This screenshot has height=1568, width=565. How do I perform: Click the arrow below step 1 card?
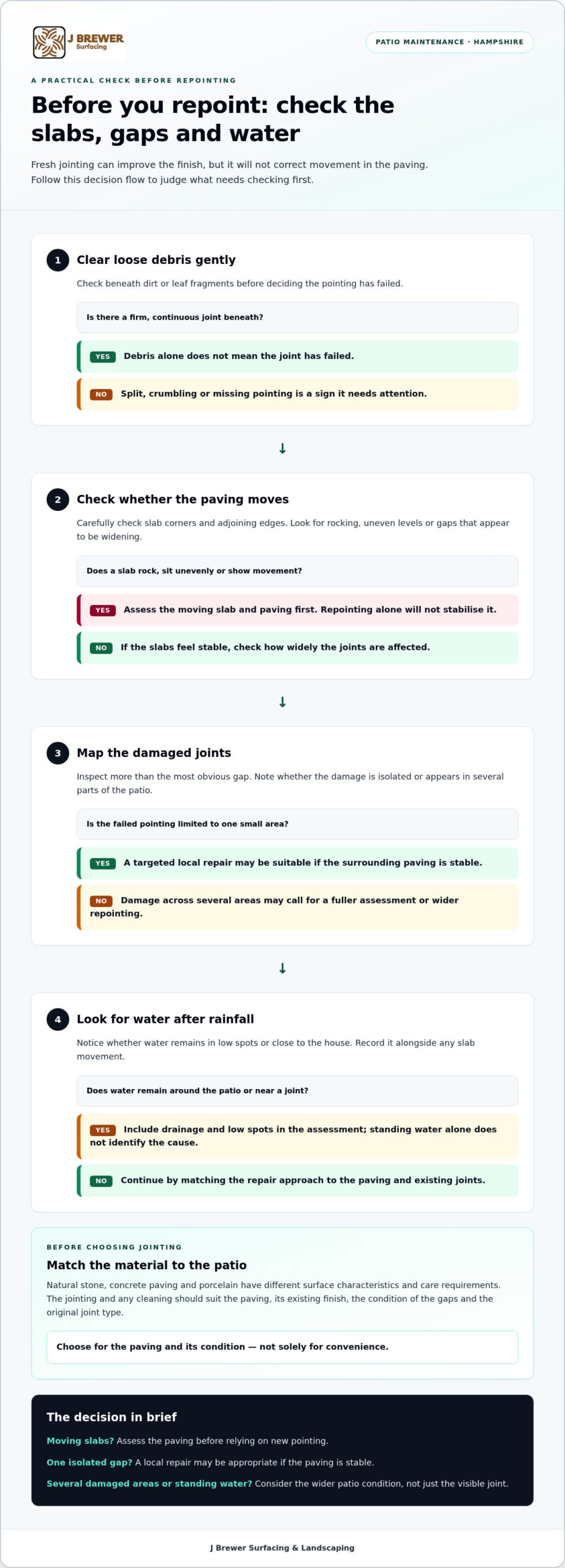click(x=282, y=449)
